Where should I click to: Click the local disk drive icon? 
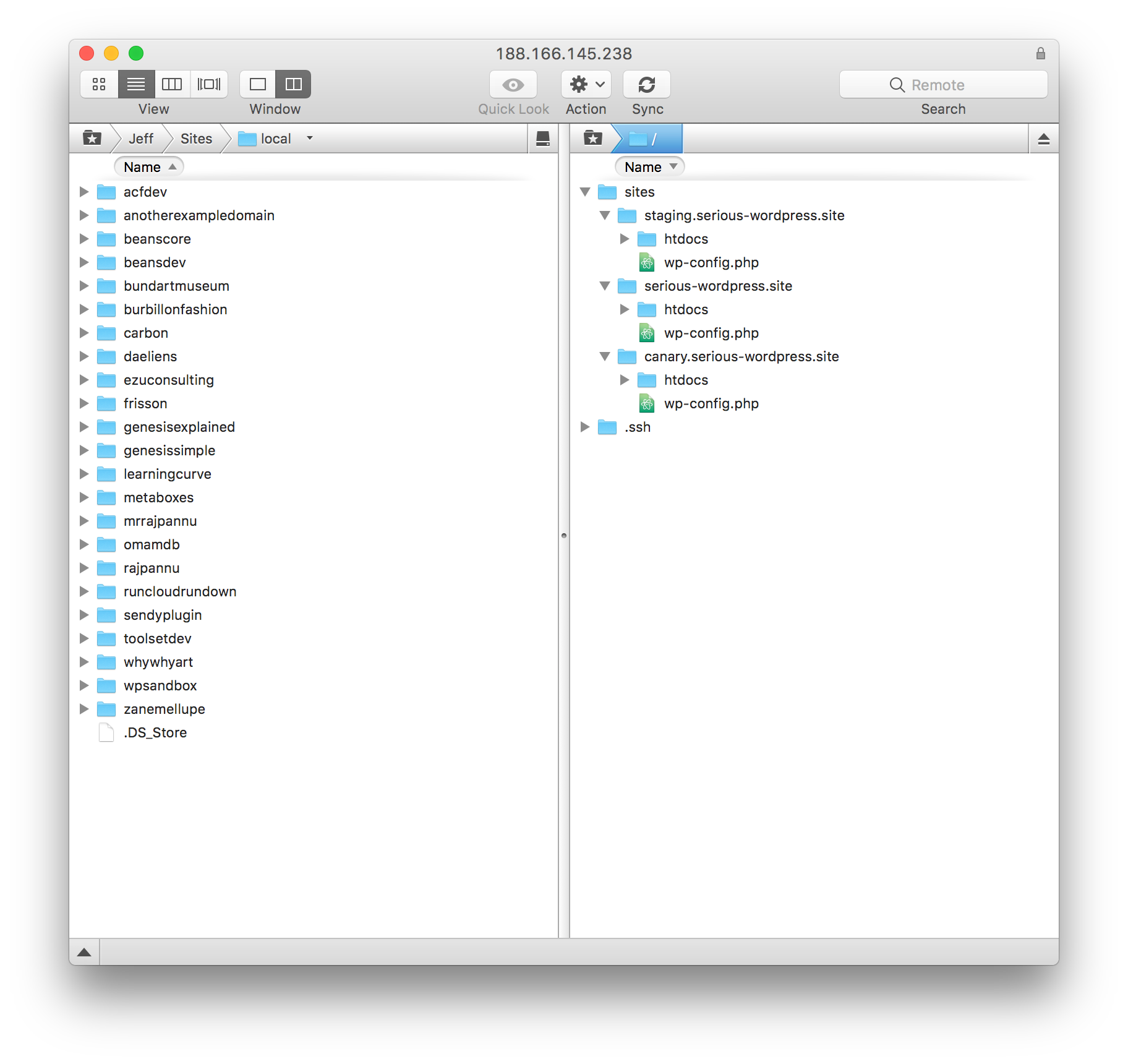(x=543, y=139)
